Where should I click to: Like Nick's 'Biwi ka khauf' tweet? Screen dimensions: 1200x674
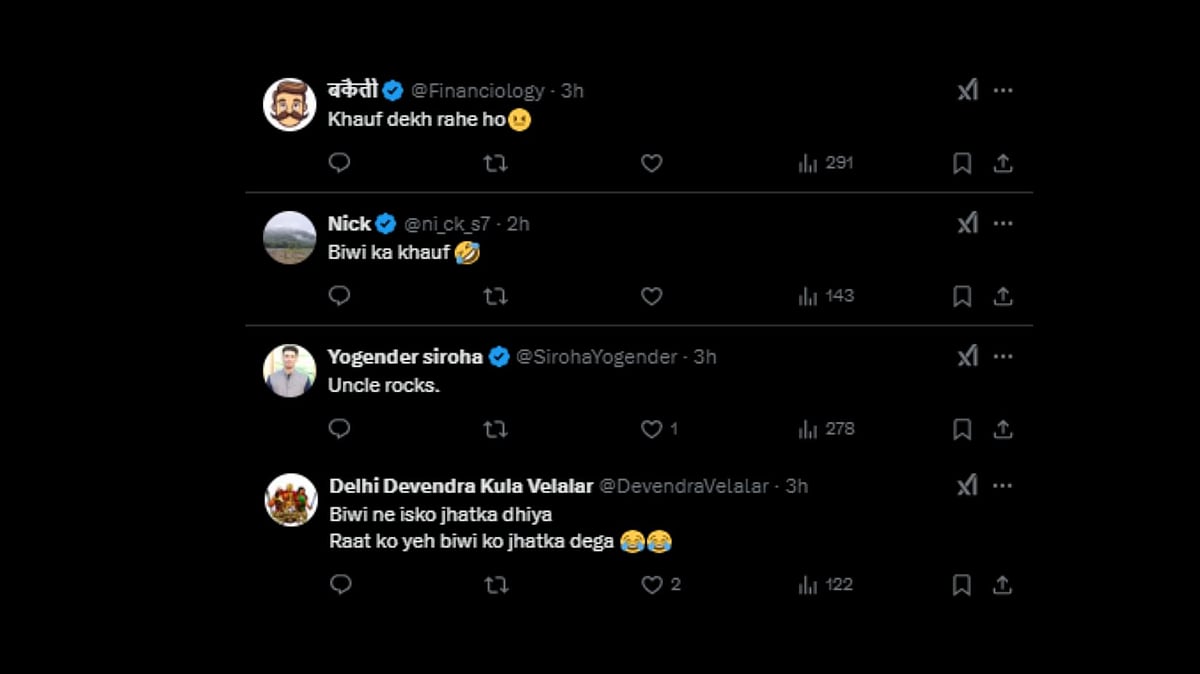pos(652,296)
